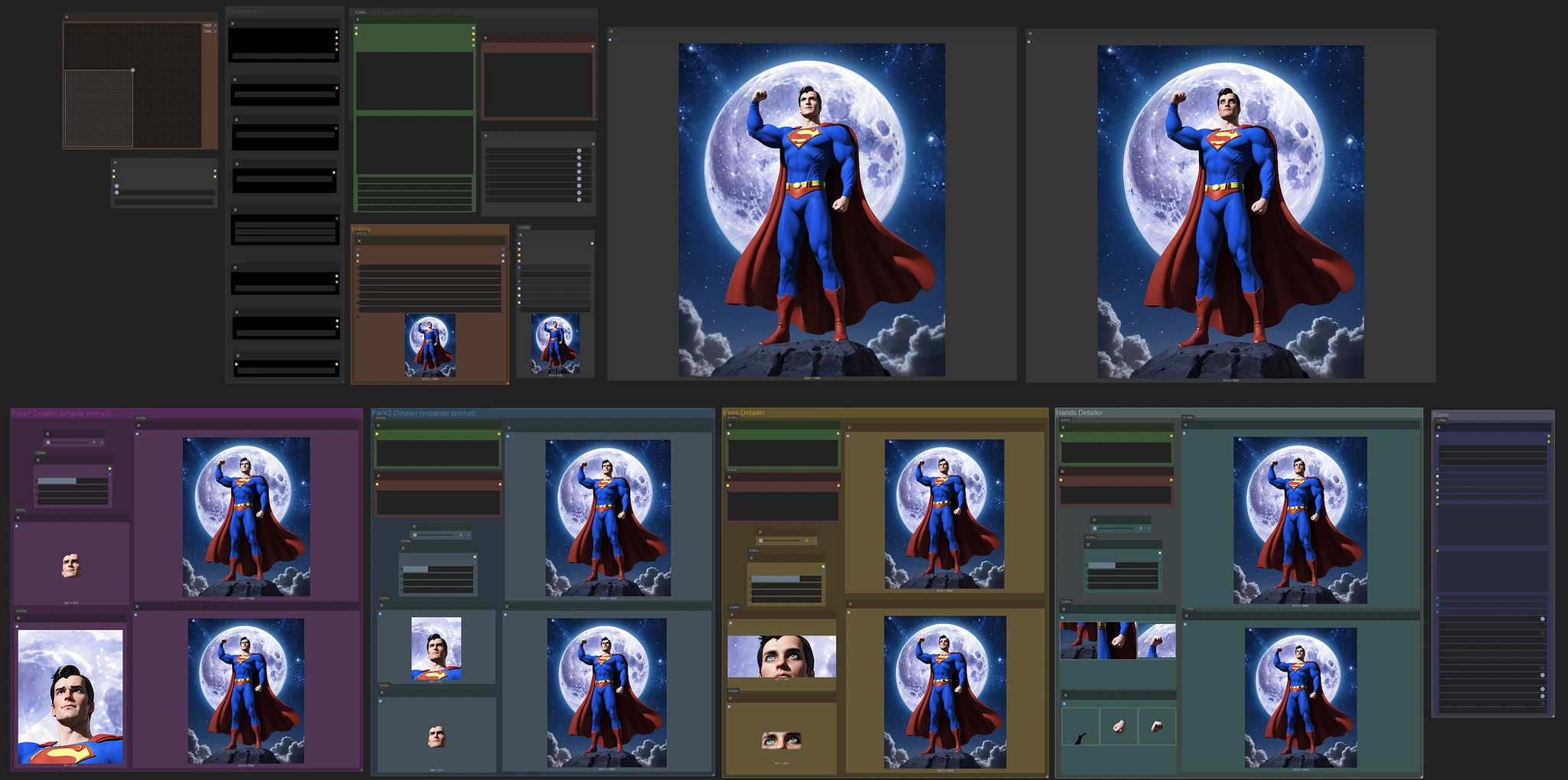
Task: Click the top green positive prompt text box
Action: point(414,81)
